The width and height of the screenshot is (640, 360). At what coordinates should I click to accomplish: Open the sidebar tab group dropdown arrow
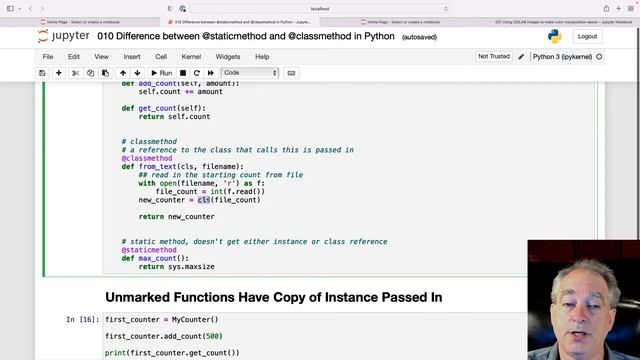[x=19, y=9]
